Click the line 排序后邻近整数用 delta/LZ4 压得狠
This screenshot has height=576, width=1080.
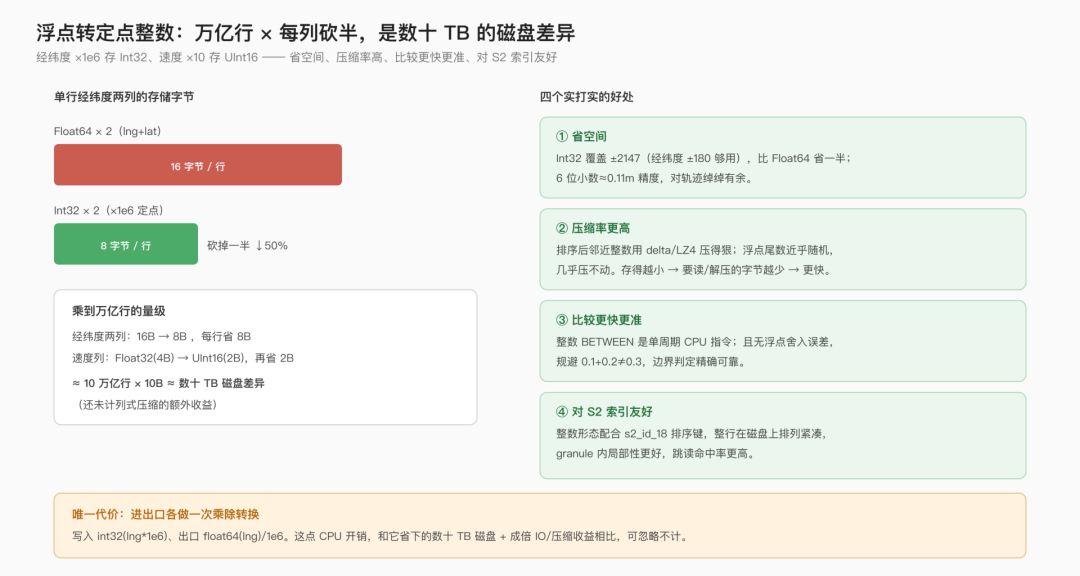(695, 250)
